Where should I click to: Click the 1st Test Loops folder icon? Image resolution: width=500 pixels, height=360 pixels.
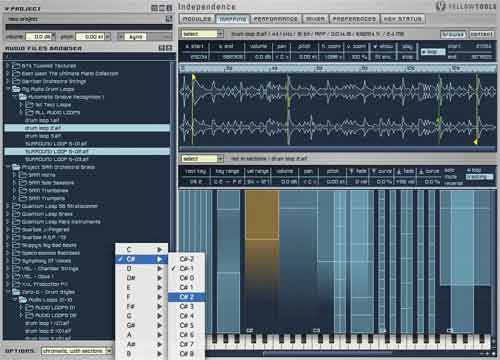coord(30,105)
